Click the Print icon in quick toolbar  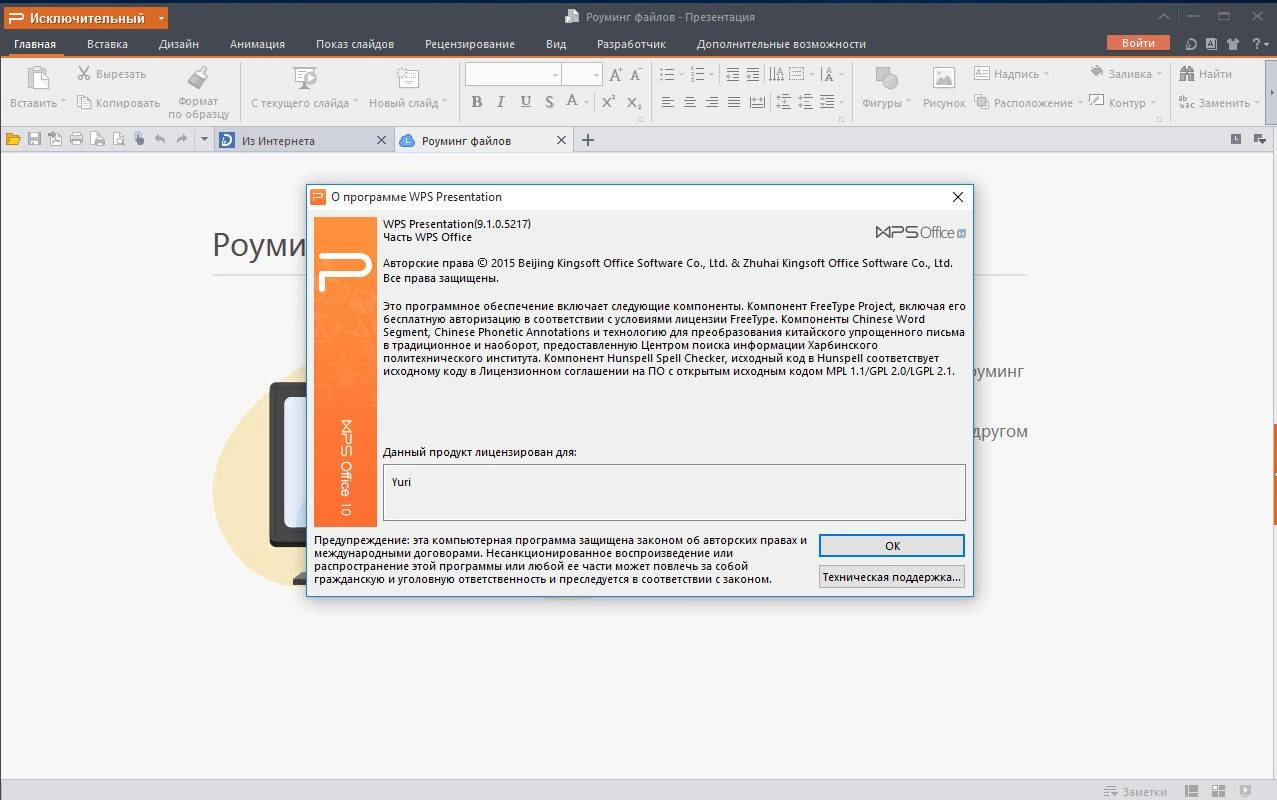[76, 140]
